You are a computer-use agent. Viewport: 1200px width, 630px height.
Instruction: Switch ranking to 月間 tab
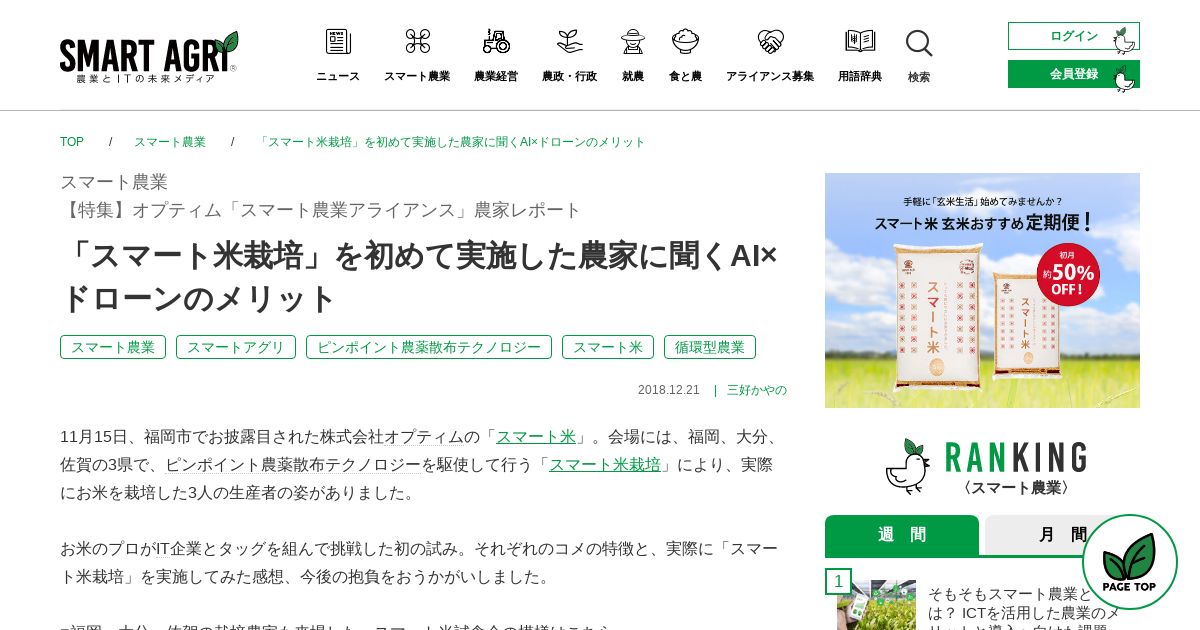1062,535
